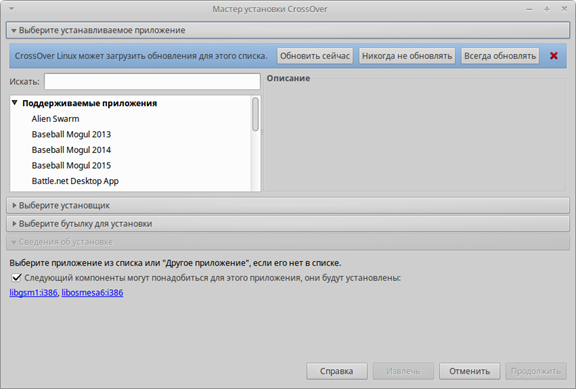Viewport: 576px width, 389px height.
Task: Open the window menu arrow in title bar
Action: point(11,9)
